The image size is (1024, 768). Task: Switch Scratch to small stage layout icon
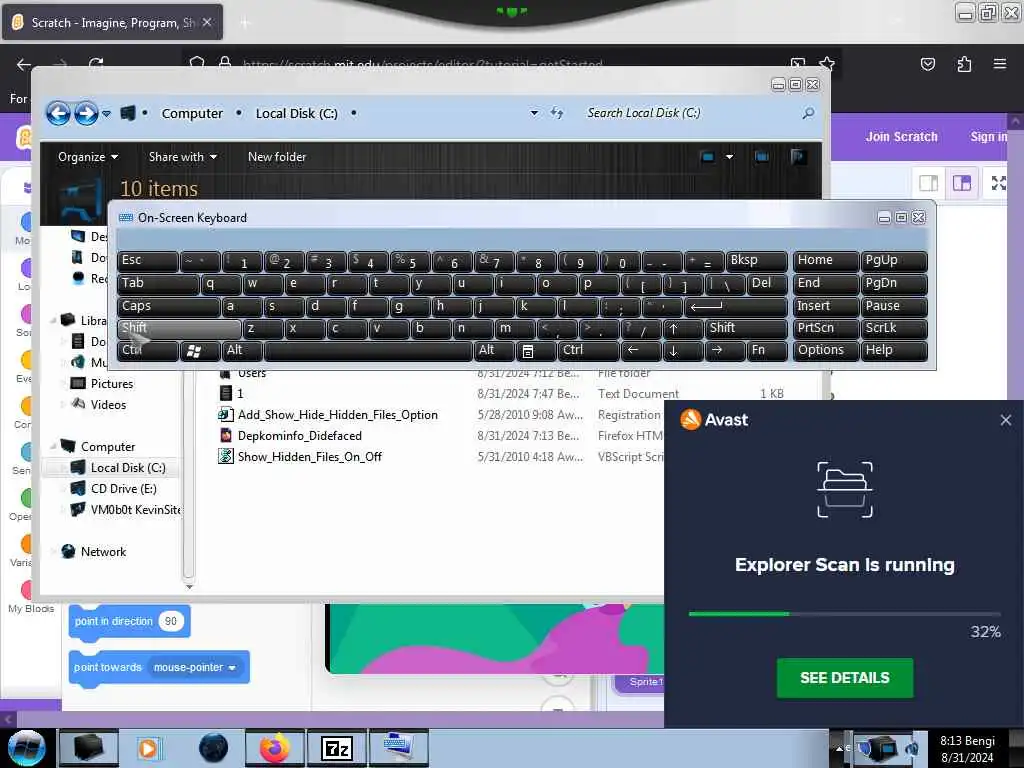tap(928, 184)
